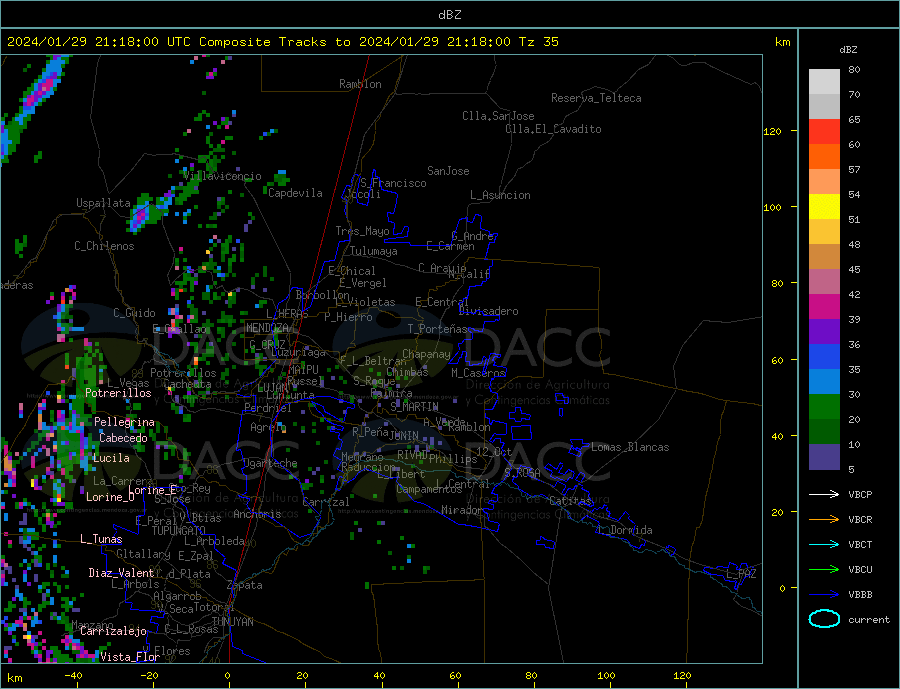900x689 pixels.
Task: Click the green VBCU arrow legend icon
Action: pyautogui.click(x=824, y=570)
